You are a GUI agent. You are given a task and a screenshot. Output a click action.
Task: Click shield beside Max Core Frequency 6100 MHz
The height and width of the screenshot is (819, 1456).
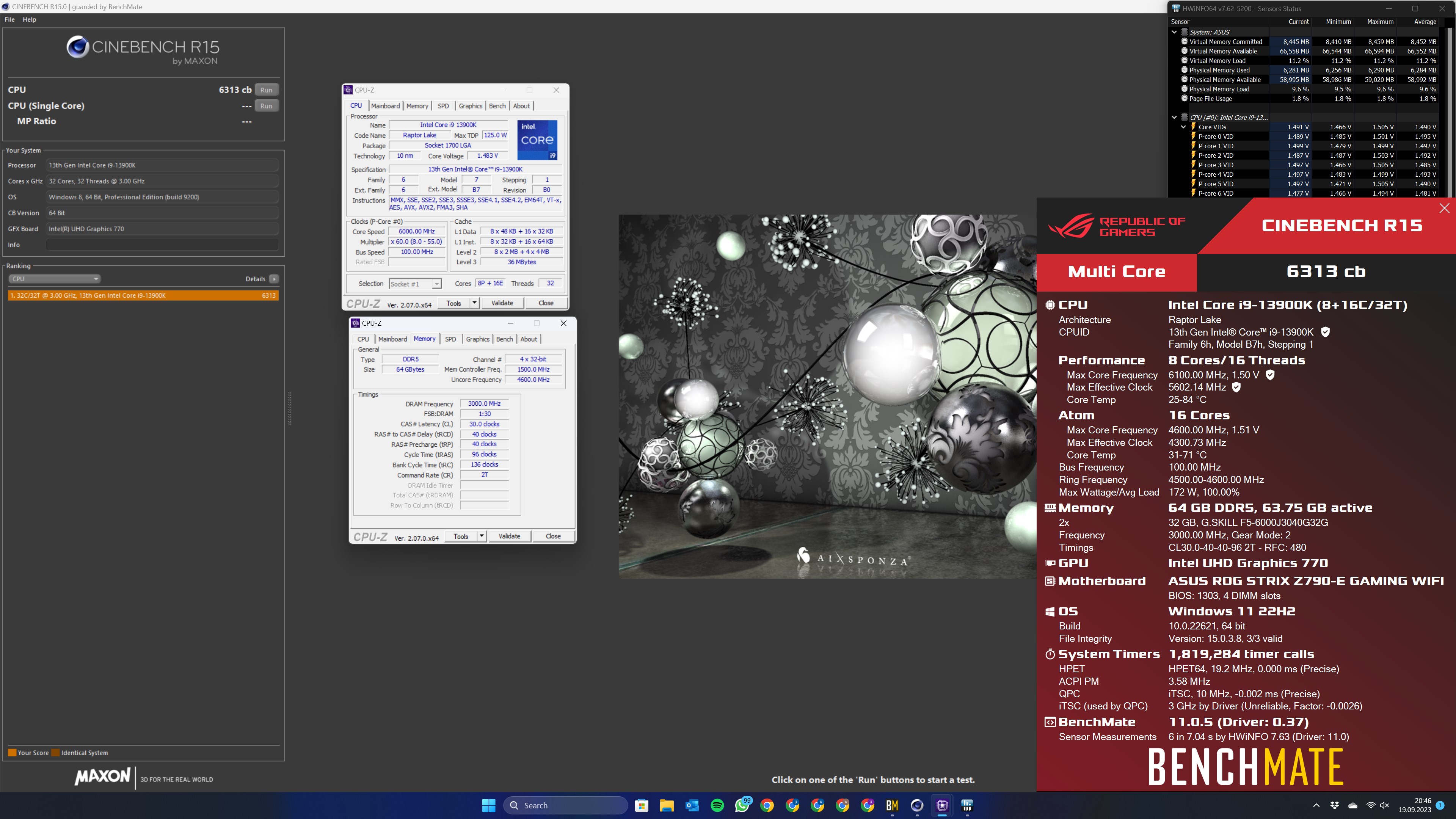pos(1270,375)
